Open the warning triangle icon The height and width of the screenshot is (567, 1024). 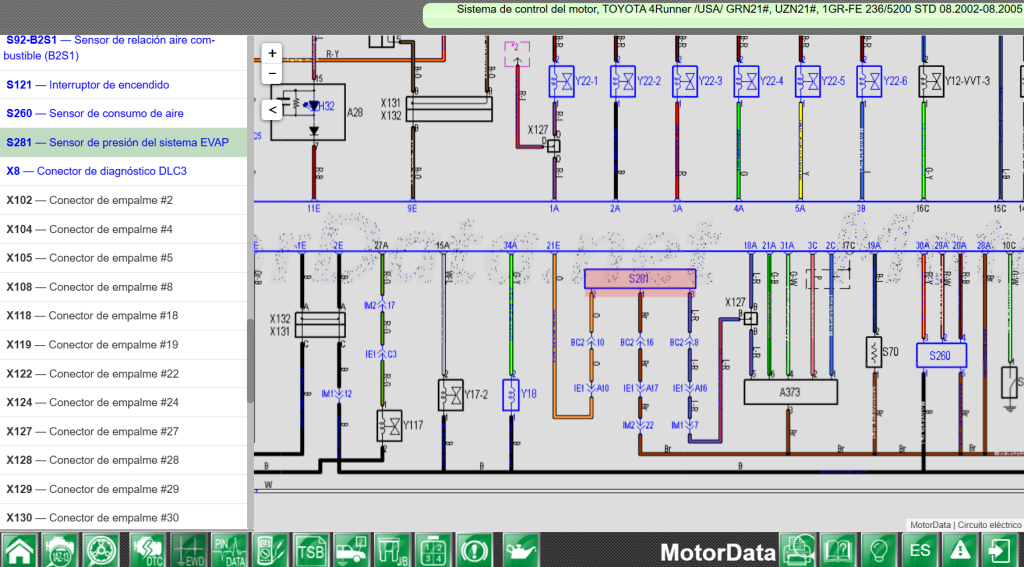click(x=960, y=550)
